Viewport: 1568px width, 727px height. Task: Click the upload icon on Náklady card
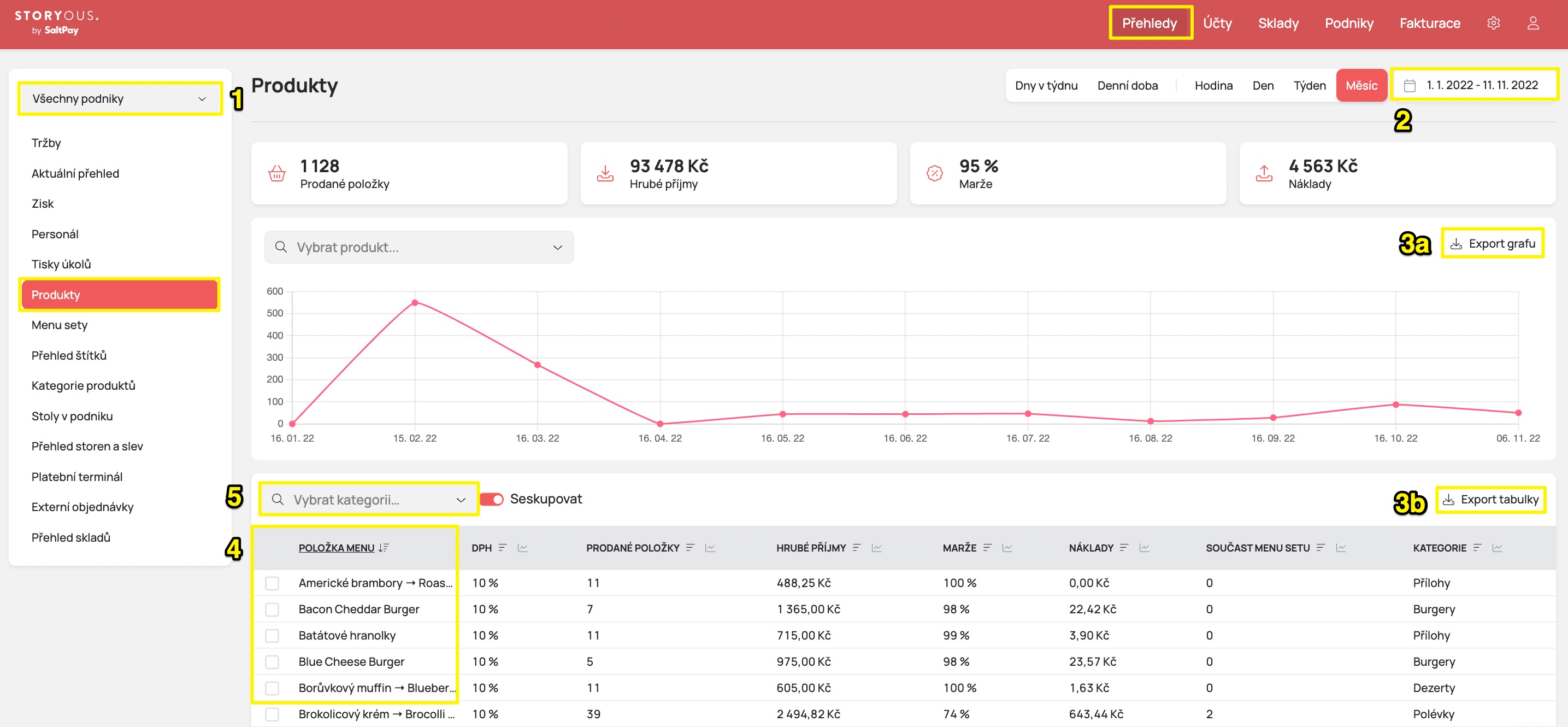(1264, 173)
